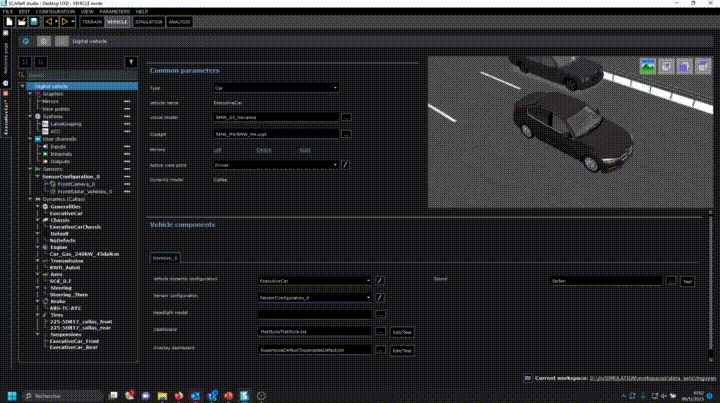
Task: Open the vehicle Type dropdown
Action: click(x=276, y=88)
